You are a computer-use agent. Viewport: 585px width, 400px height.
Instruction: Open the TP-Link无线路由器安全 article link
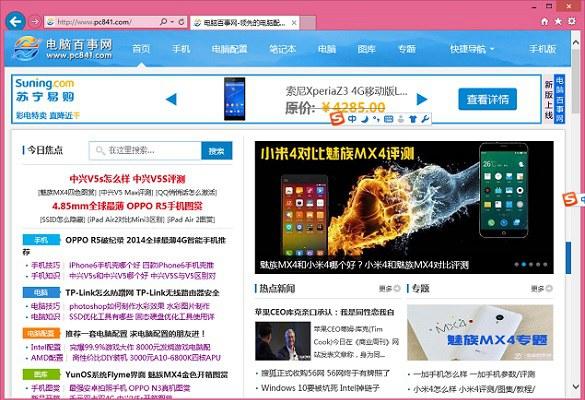(x=143, y=293)
